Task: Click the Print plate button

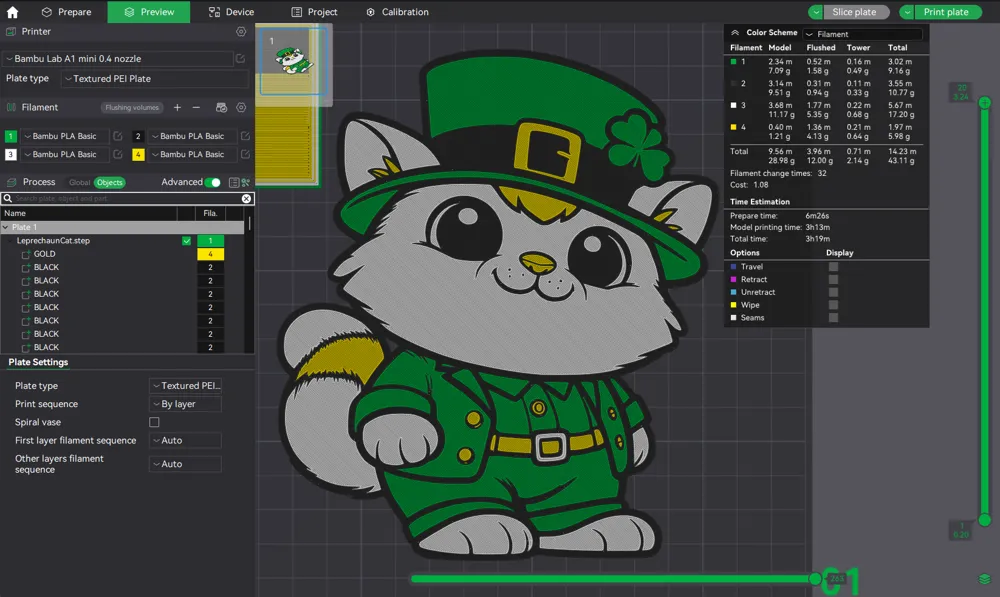Action: (947, 12)
